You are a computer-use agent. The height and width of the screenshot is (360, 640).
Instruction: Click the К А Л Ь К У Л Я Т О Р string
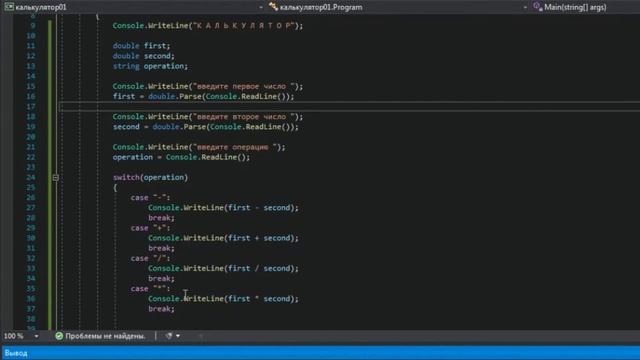click(244, 26)
